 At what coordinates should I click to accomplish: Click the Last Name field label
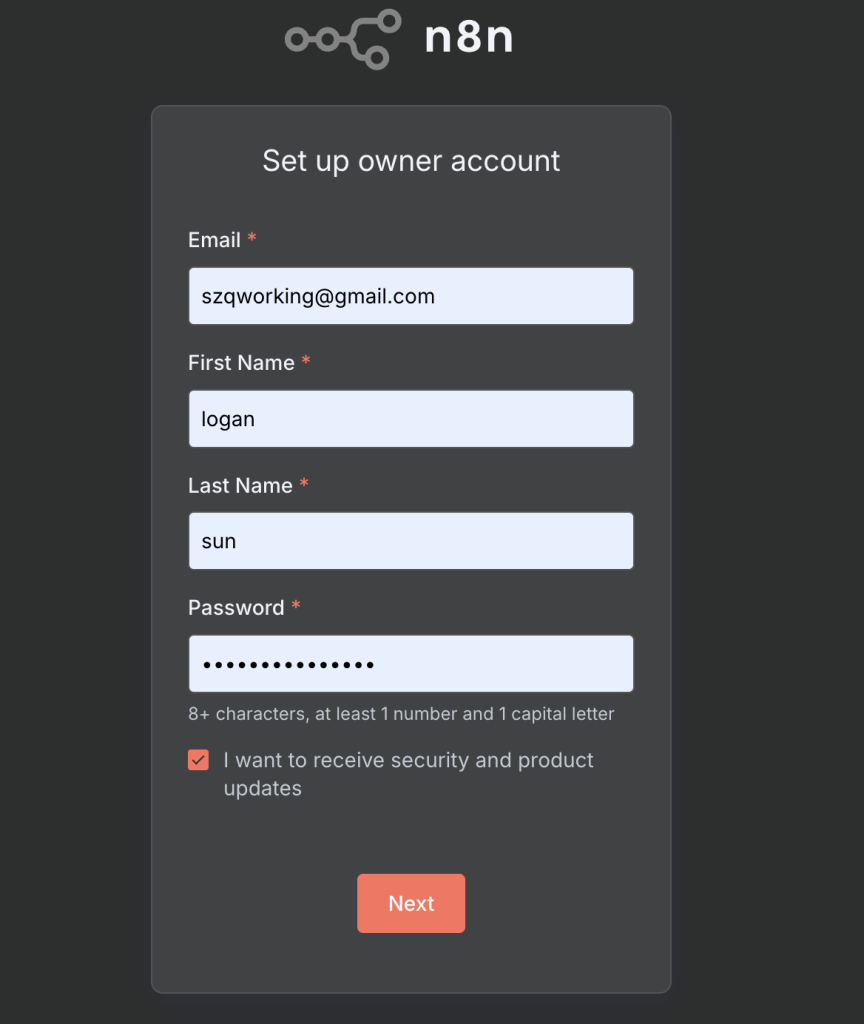[240, 486]
